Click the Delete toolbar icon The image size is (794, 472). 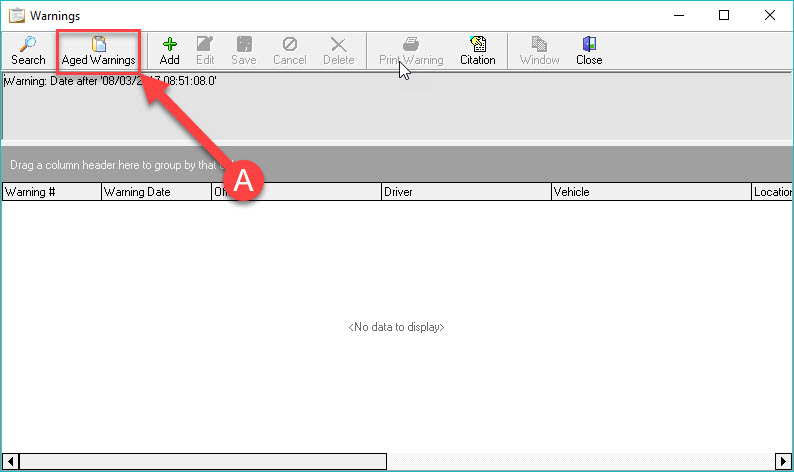[x=338, y=44]
